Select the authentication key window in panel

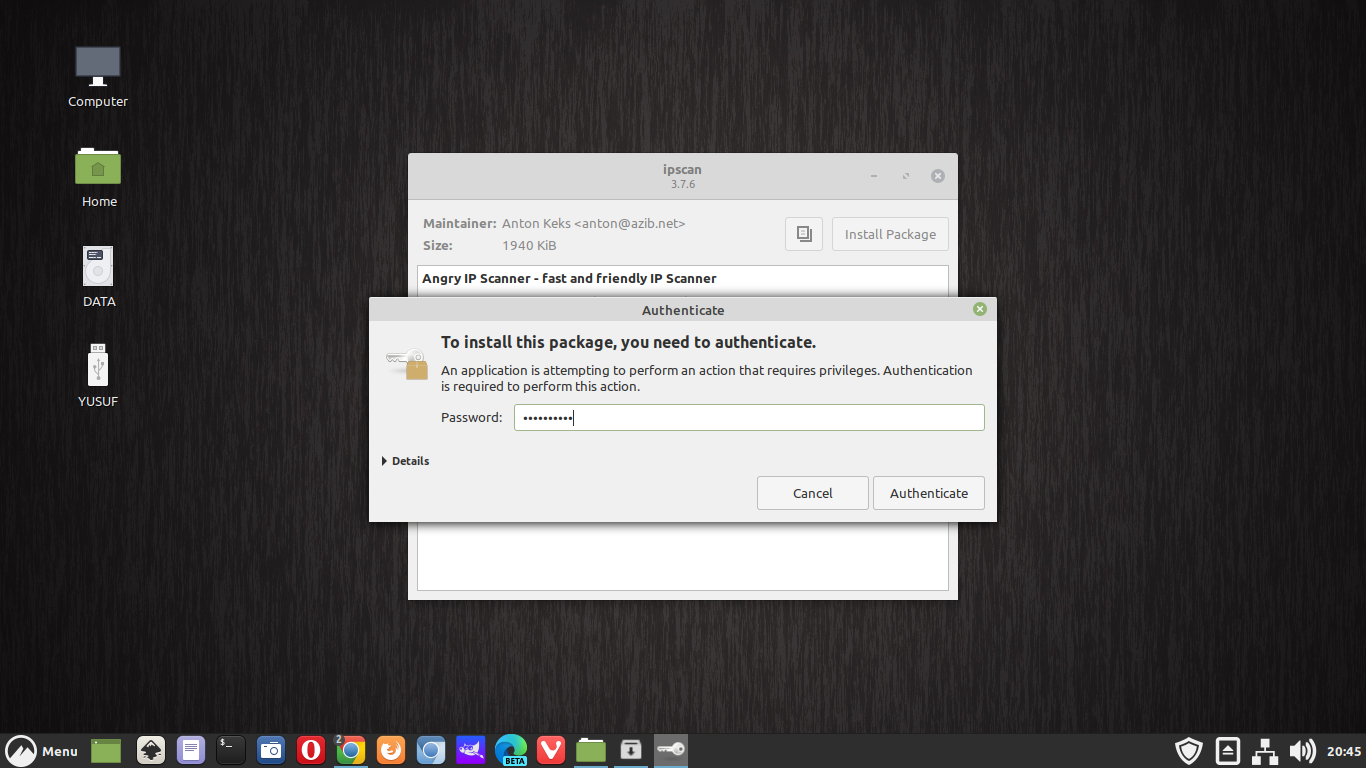671,750
